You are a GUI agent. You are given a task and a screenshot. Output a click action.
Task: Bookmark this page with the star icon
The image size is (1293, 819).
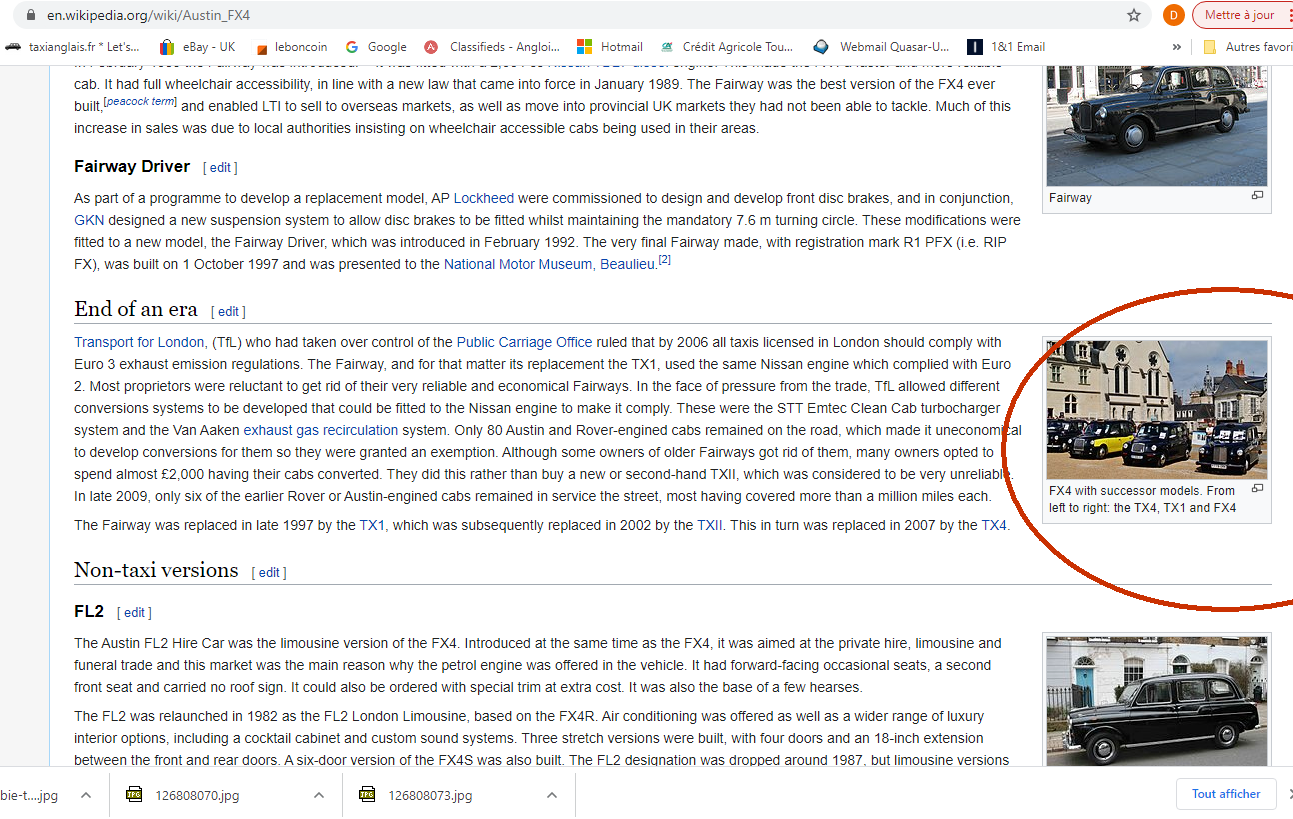click(x=1134, y=15)
